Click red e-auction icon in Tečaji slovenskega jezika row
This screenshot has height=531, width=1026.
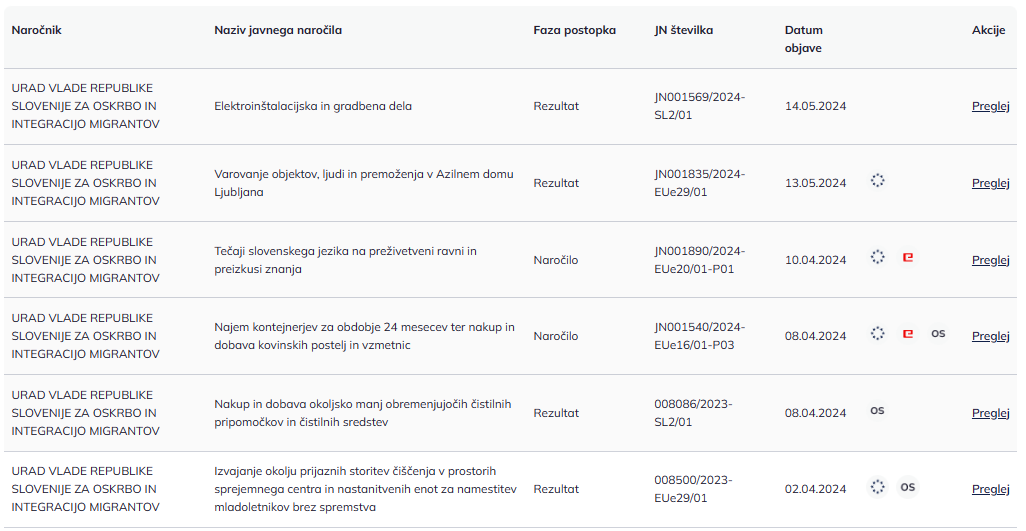pos(908,257)
